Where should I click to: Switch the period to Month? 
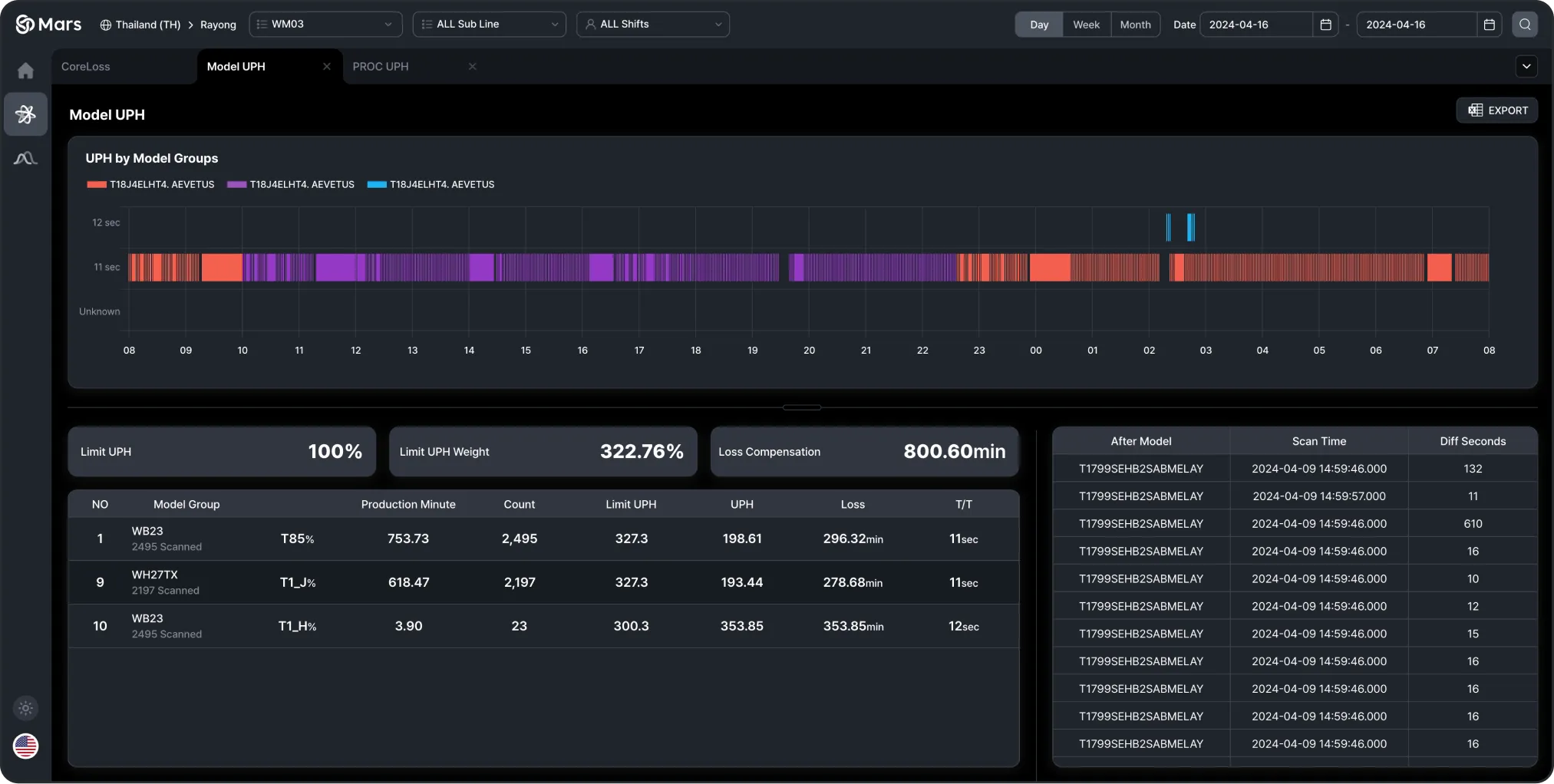pos(1135,25)
